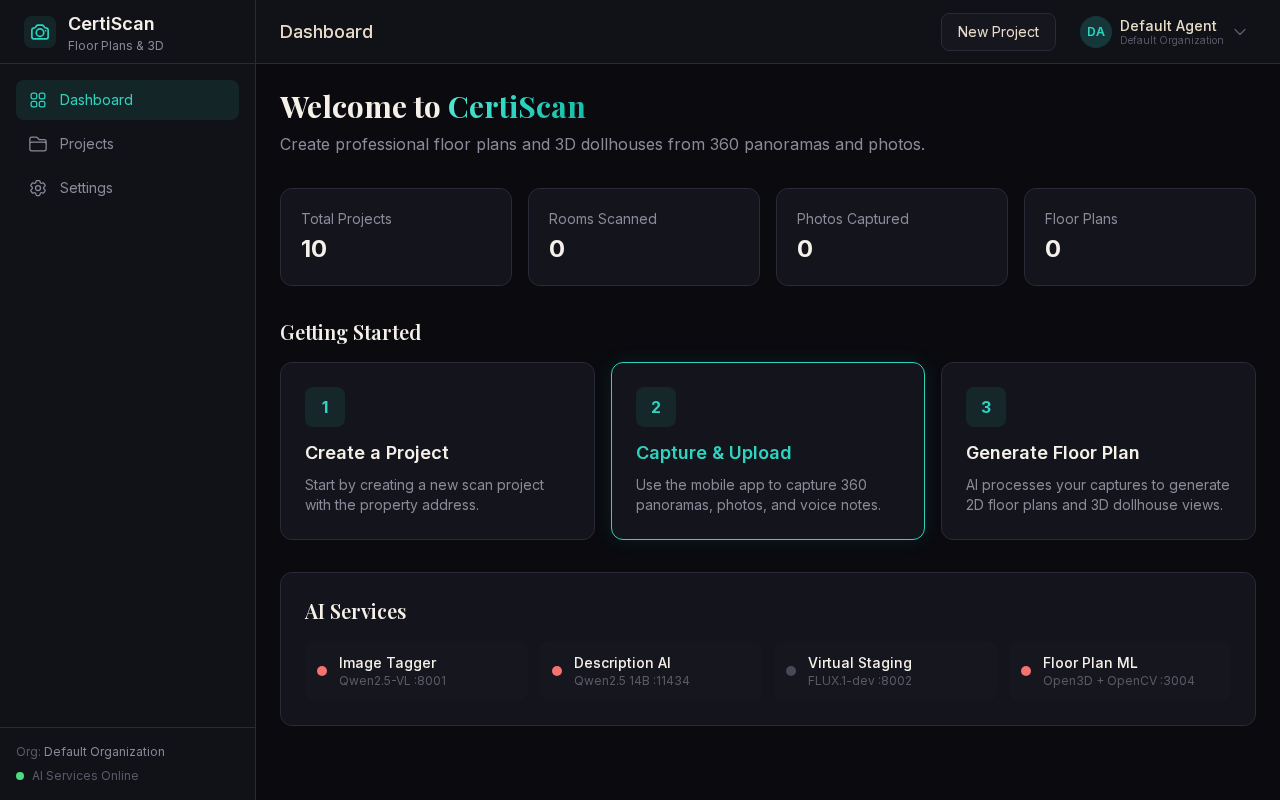Expand the Default Agent dropdown chevron
This screenshot has height=800, width=1280.
(x=1240, y=32)
